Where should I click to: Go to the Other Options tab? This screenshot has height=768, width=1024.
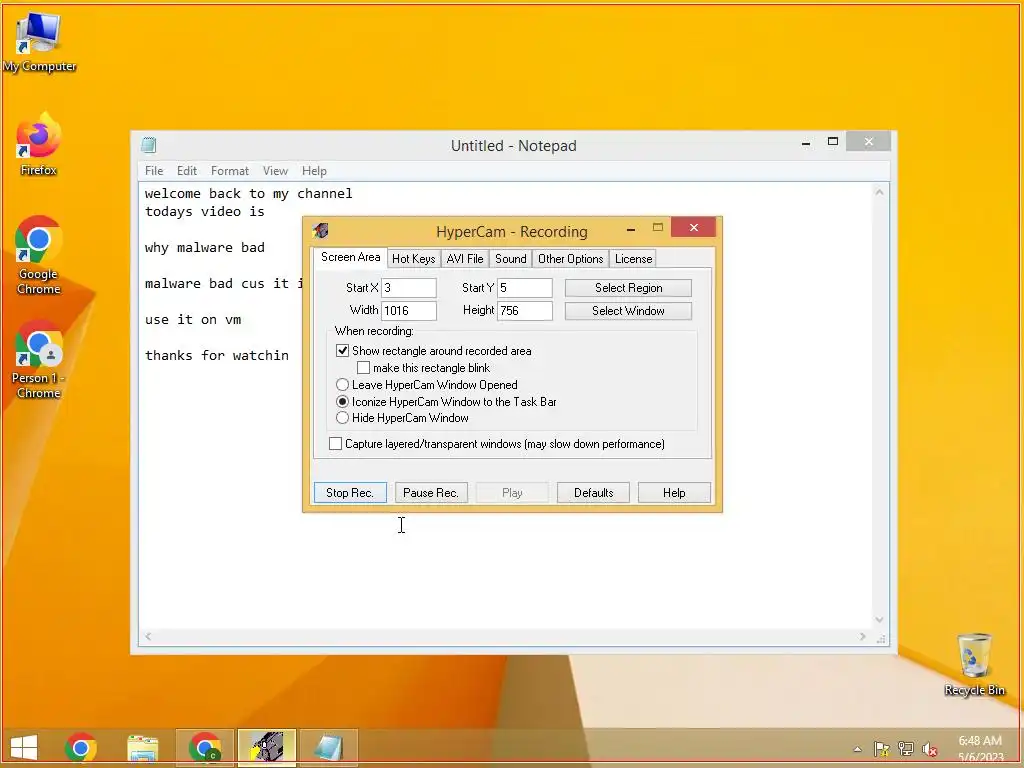pyautogui.click(x=571, y=259)
